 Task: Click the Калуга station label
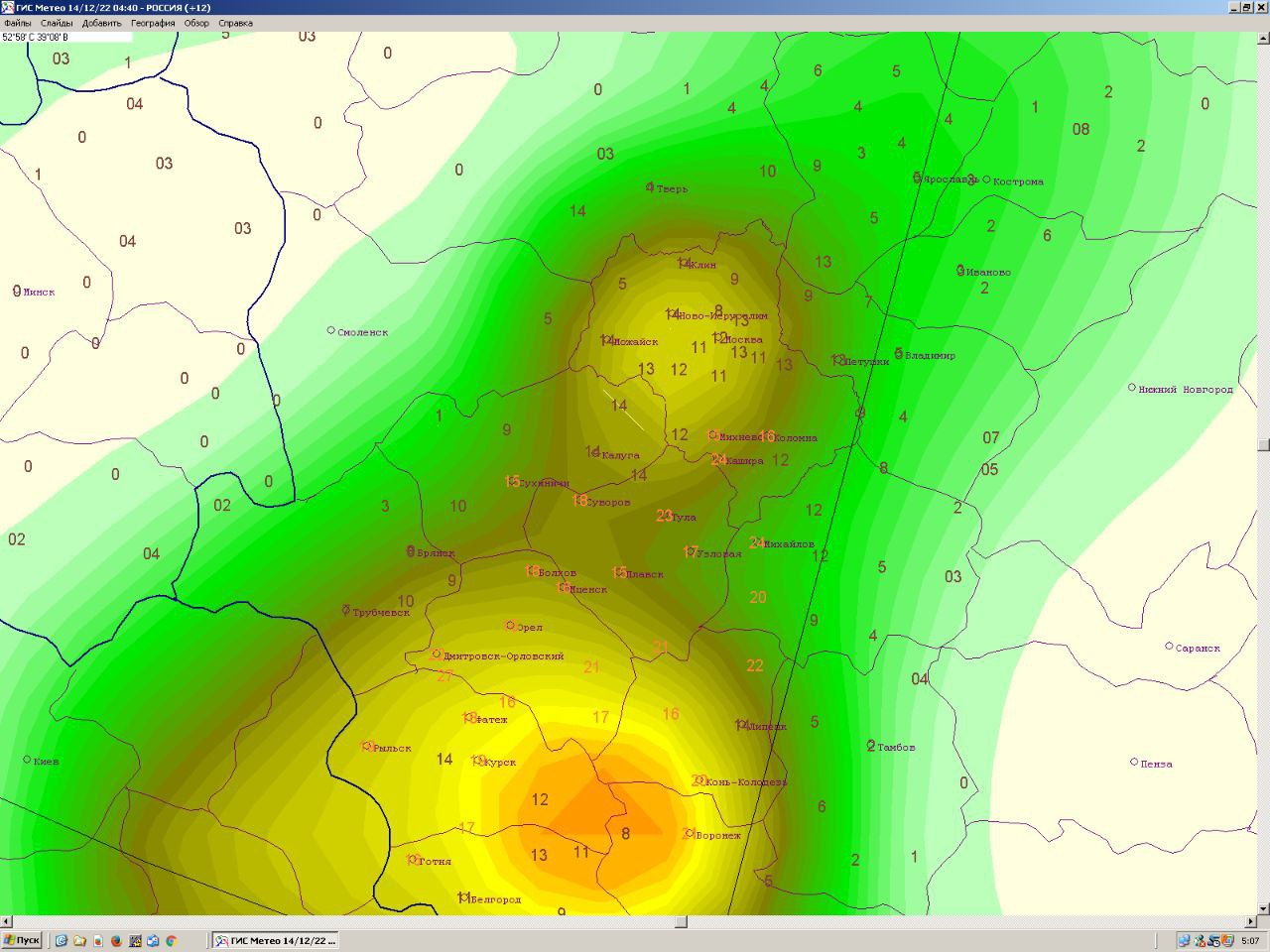[x=620, y=456]
